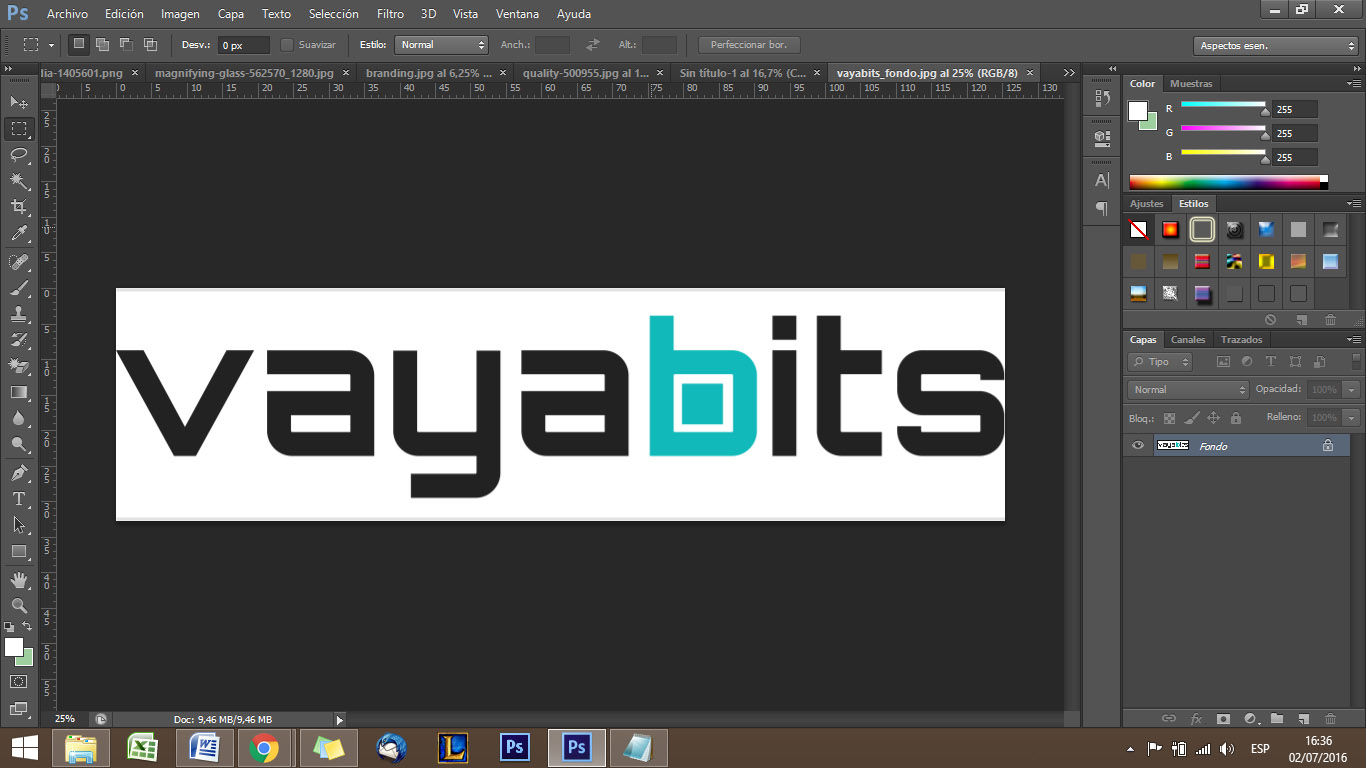The width and height of the screenshot is (1366, 768).
Task: Select the Horizontal Type tool
Action: 19,498
